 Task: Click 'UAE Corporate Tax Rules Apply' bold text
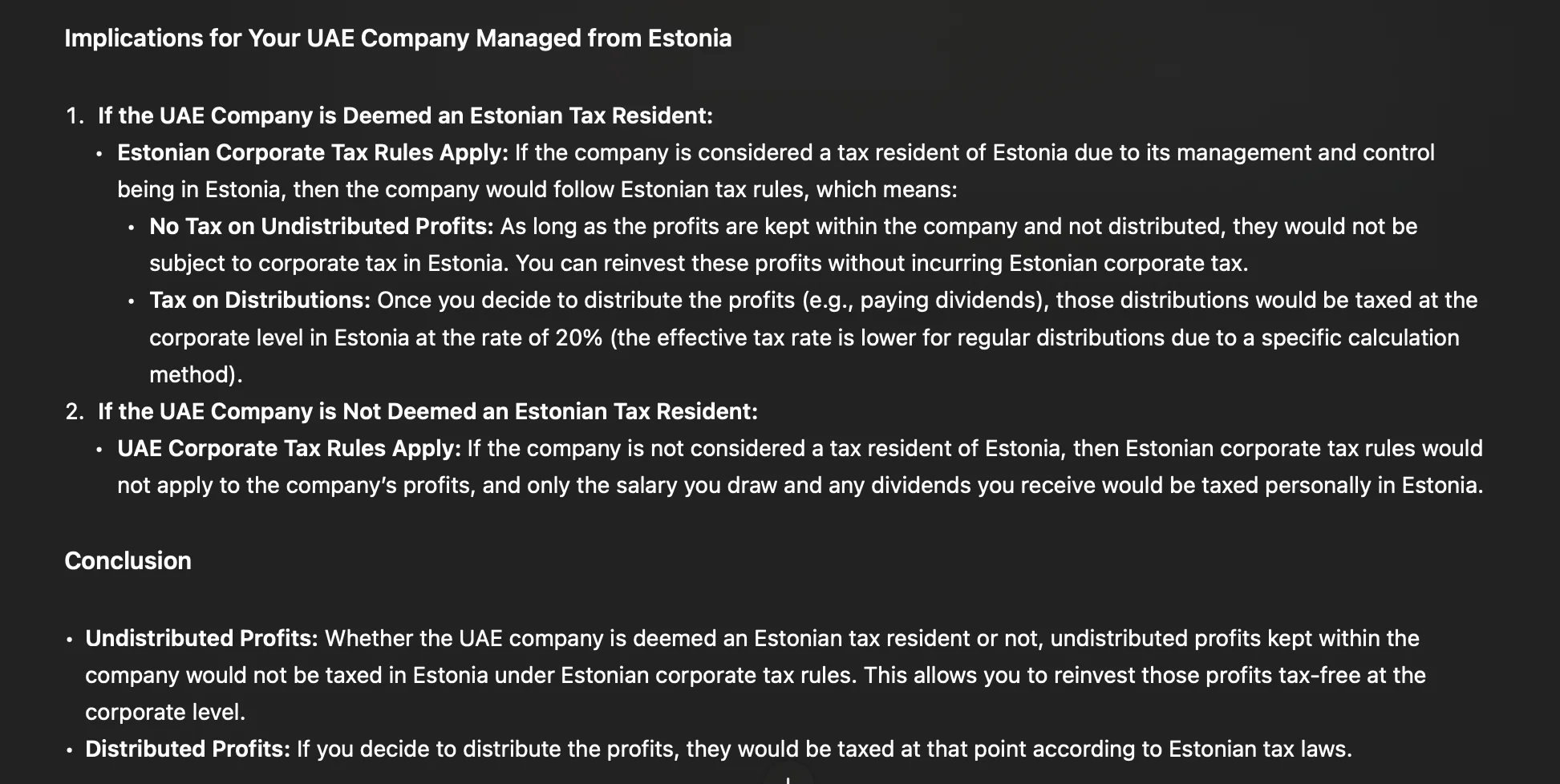point(290,448)
